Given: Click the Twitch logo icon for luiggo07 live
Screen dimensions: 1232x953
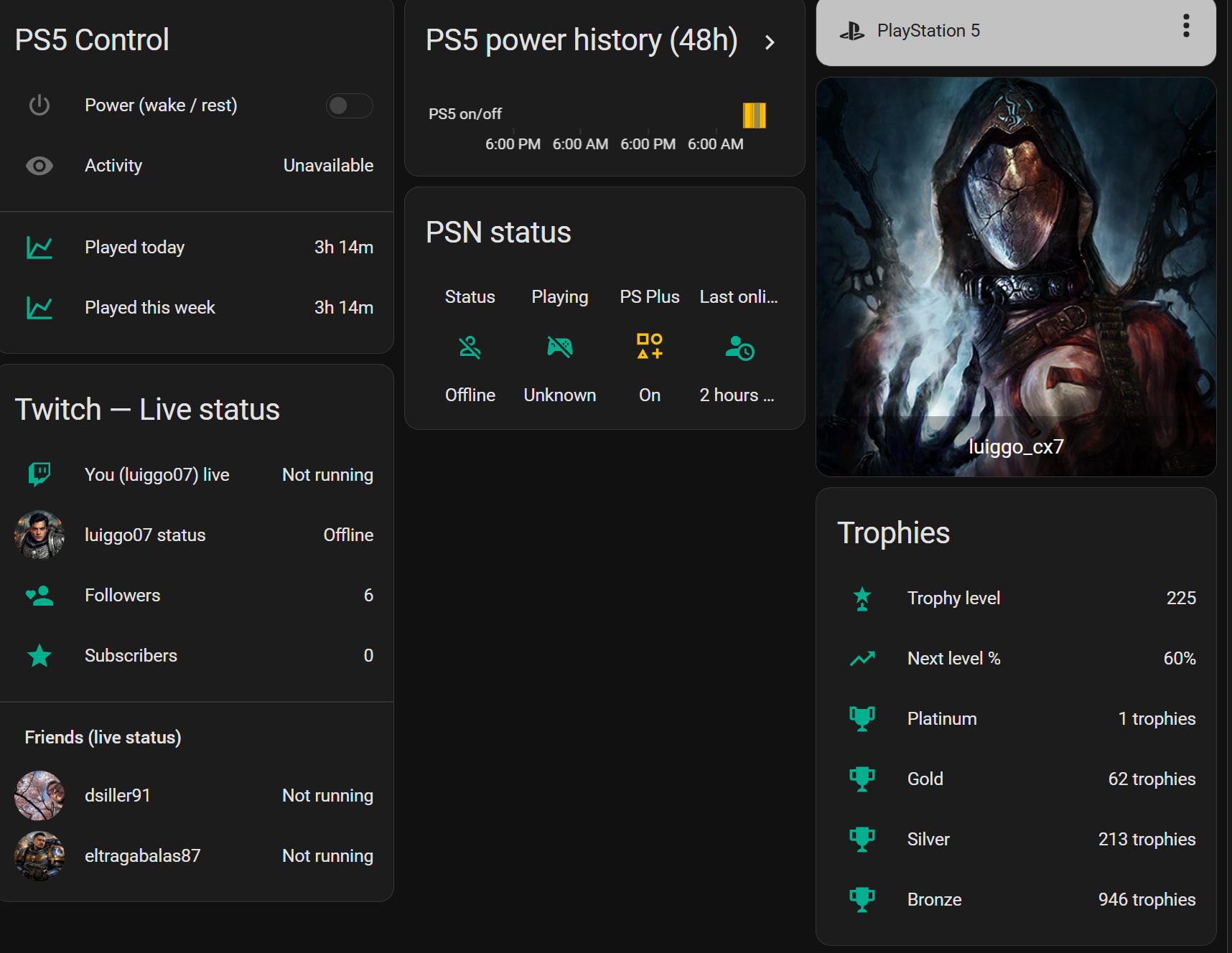Looking at the screenshot, I should point(39,474).
